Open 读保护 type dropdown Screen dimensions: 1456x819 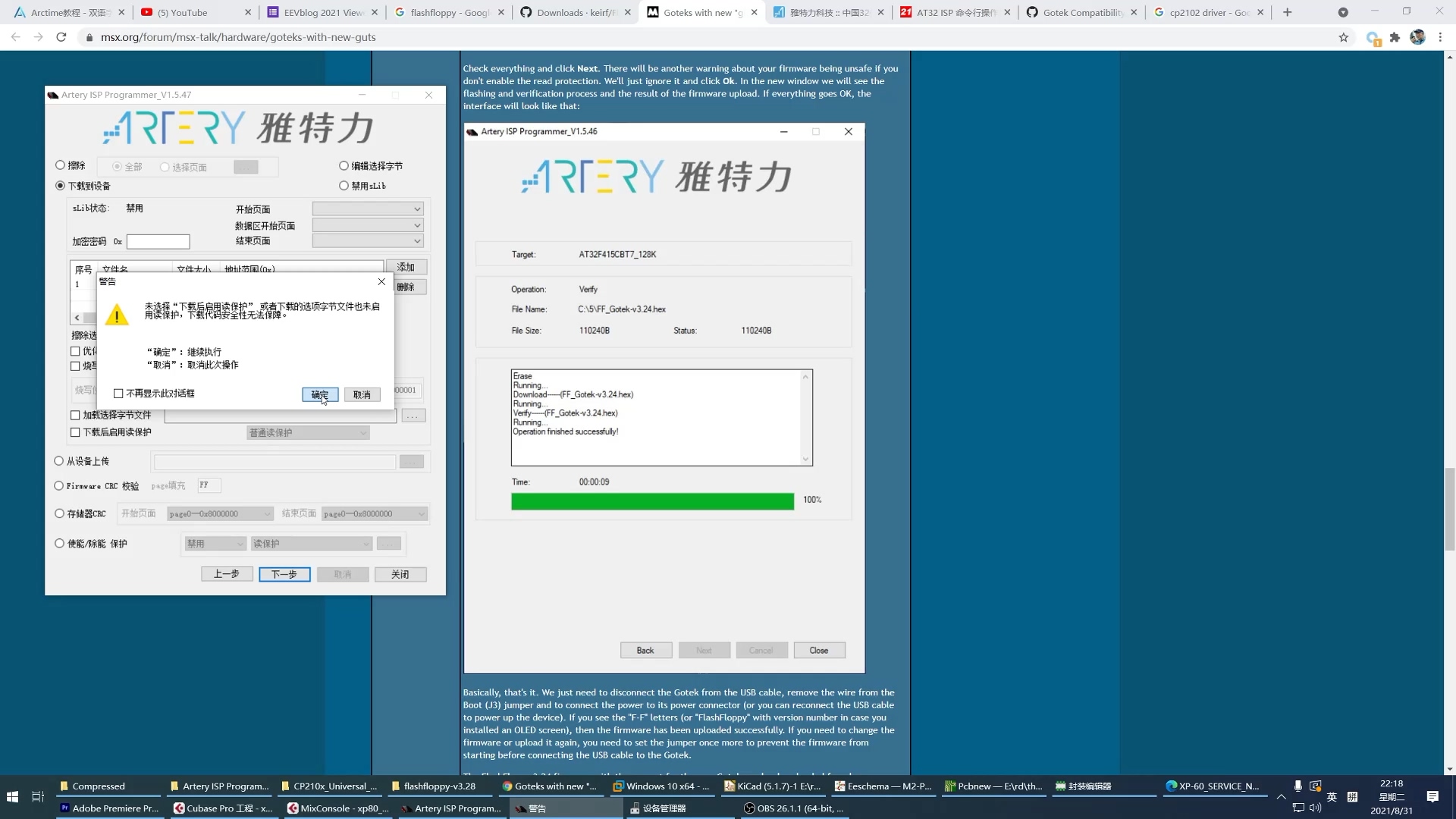click(312, 544)
